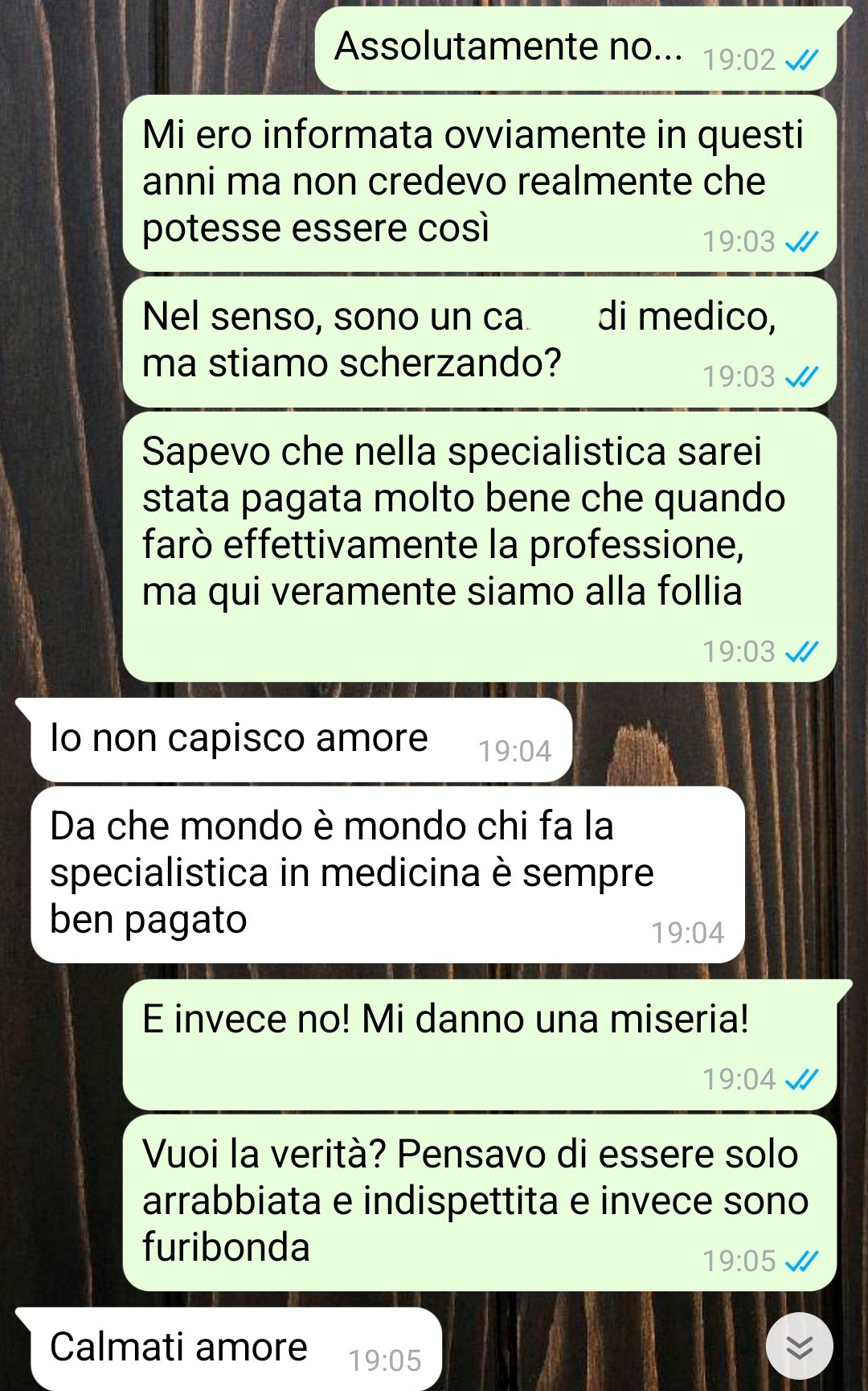The image size is (868, 1391).
Task: Select the 'Assolutamente no...' message bubble
Action: 577,48
